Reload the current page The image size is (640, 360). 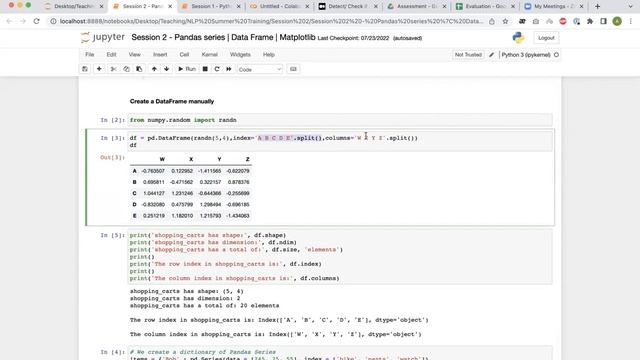pos(36,21)
